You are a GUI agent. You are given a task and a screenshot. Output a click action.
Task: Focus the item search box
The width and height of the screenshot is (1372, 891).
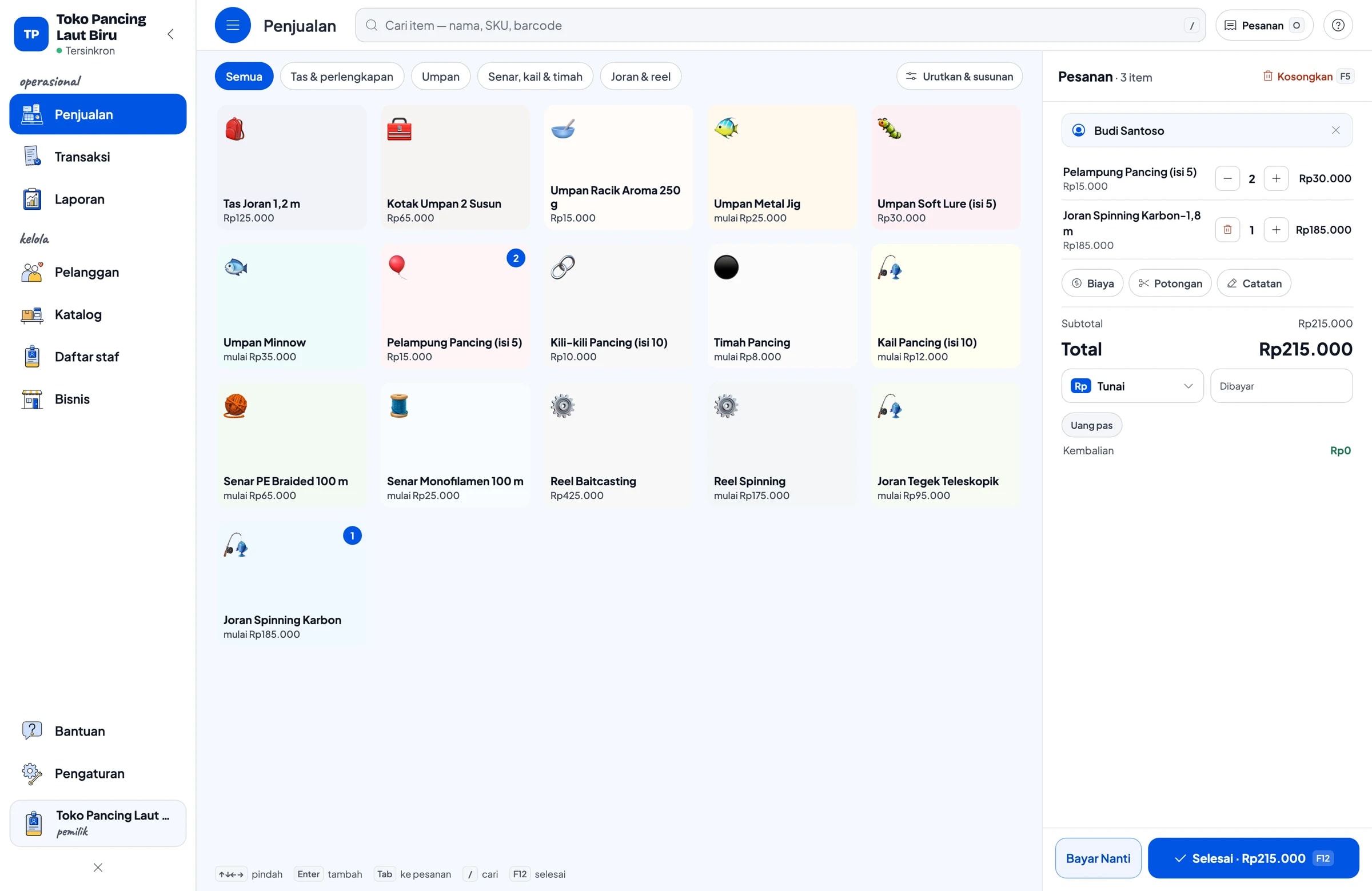pos(780,25)
